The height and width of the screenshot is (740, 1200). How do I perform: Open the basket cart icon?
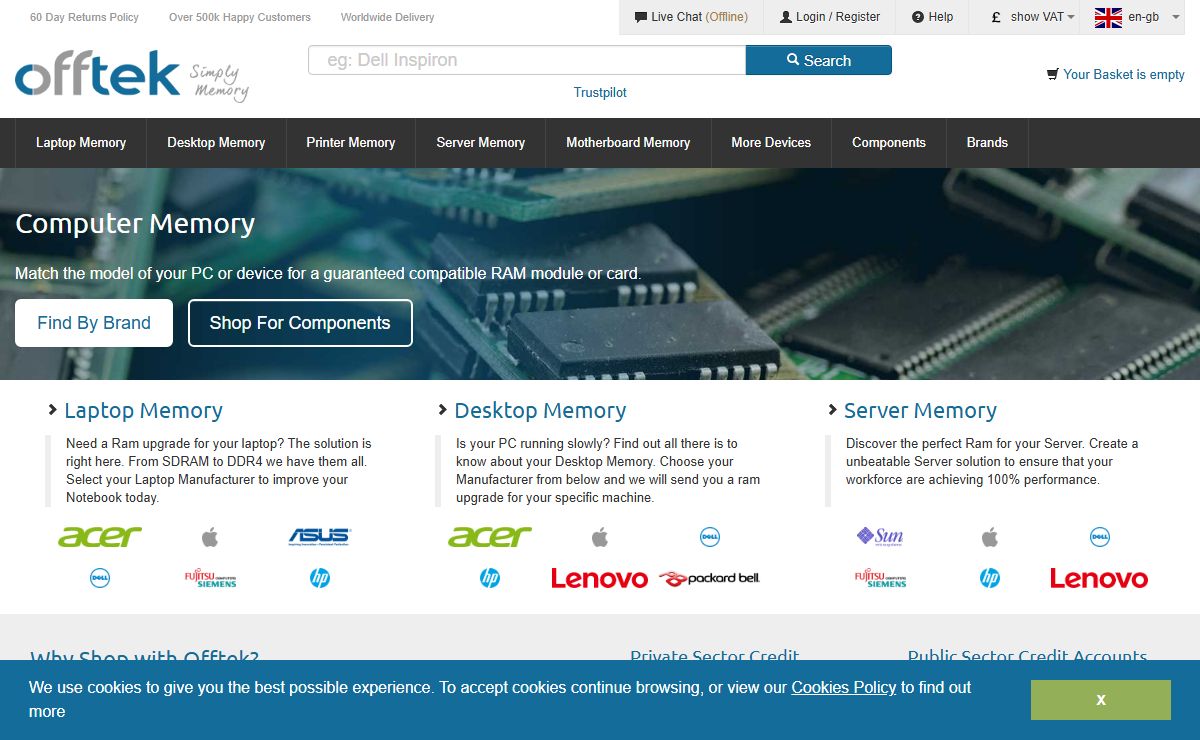click(x=1052, y=74)
